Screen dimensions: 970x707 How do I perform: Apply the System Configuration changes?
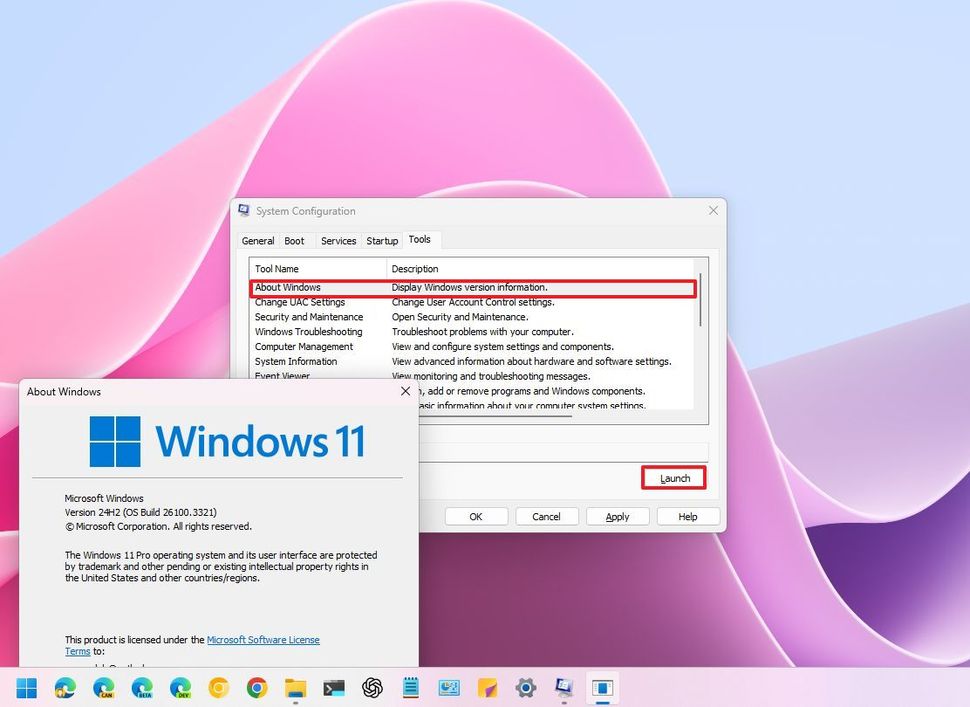click(x=617, y=516)
